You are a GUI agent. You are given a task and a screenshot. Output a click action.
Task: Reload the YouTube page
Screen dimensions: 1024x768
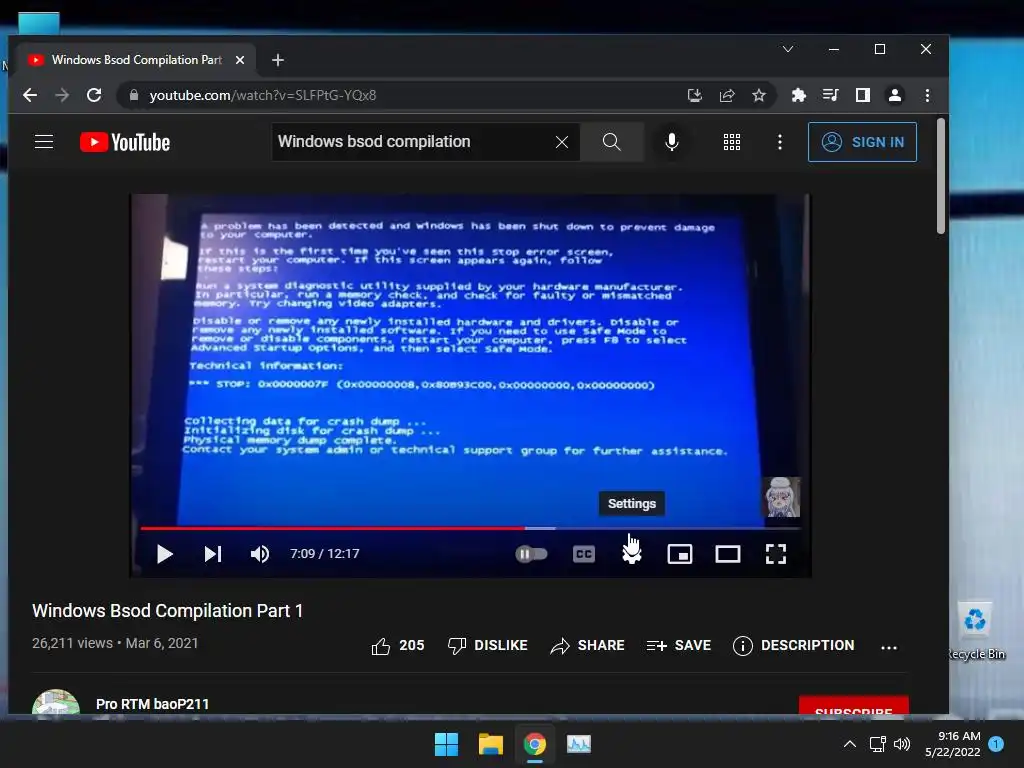coord(94,95)
